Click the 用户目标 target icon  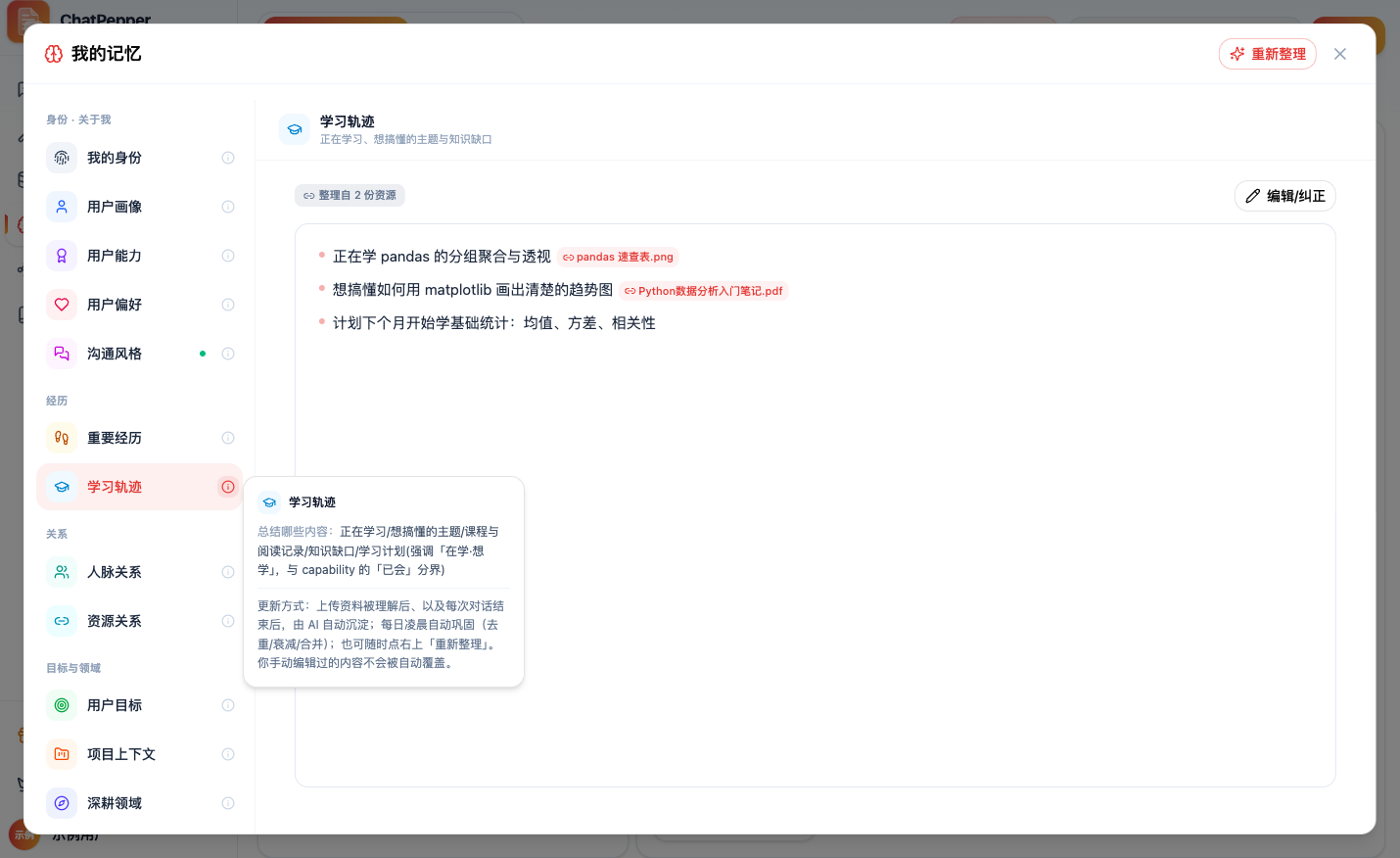62,705
